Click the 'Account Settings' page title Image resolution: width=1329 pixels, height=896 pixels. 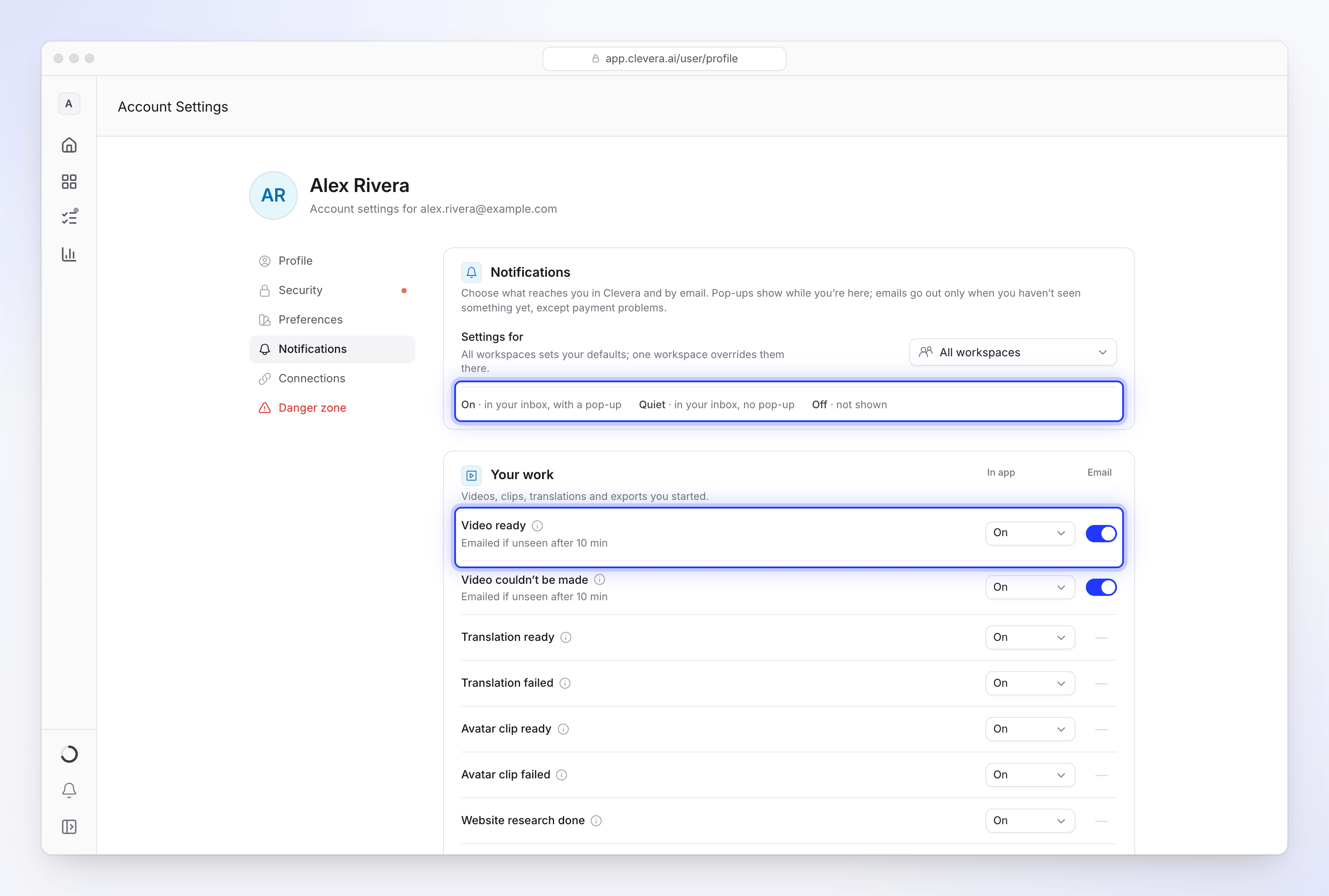pyautogui.click(x=173, y=107)
